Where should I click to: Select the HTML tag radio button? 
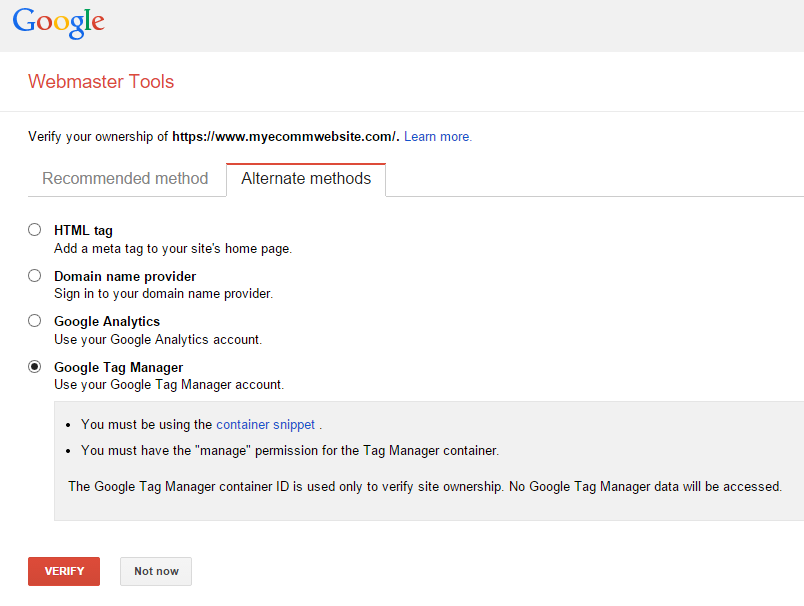click(x=35, y=230)
